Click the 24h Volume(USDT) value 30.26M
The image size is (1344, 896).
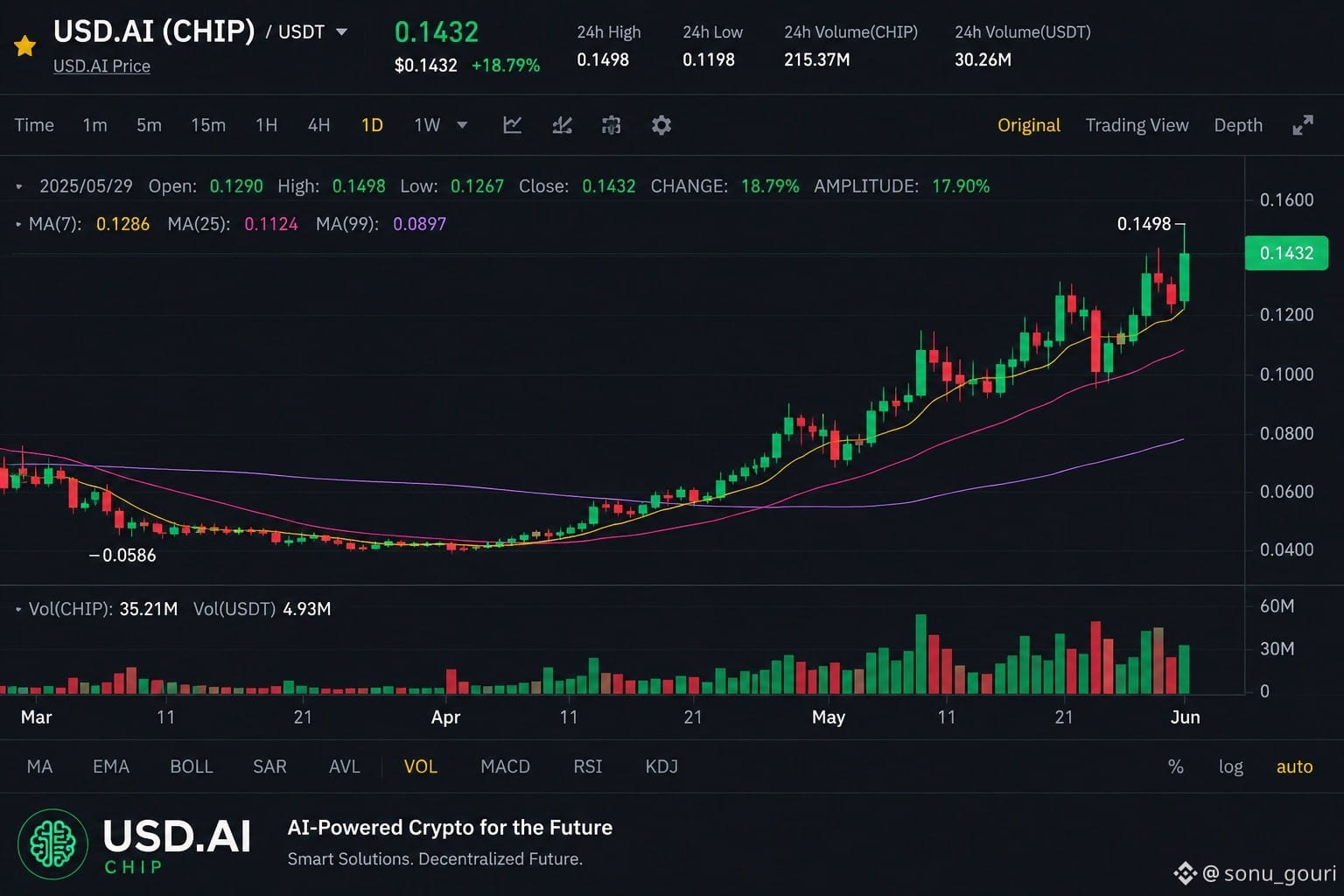click(983, 59)
